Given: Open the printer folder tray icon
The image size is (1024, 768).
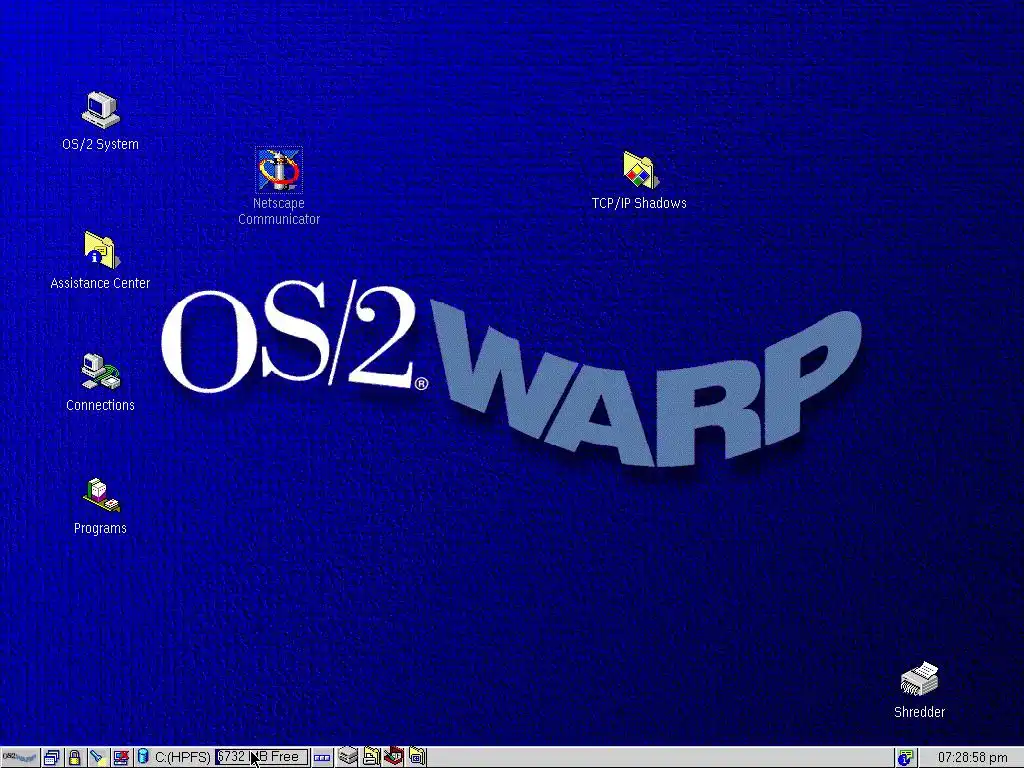Looking at the screenshot, I should (x=371, y=757).
